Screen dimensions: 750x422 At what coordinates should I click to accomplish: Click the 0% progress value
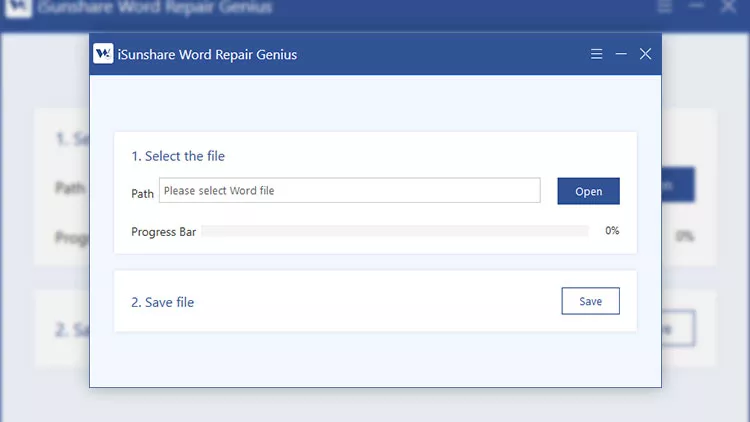point(612,231)
